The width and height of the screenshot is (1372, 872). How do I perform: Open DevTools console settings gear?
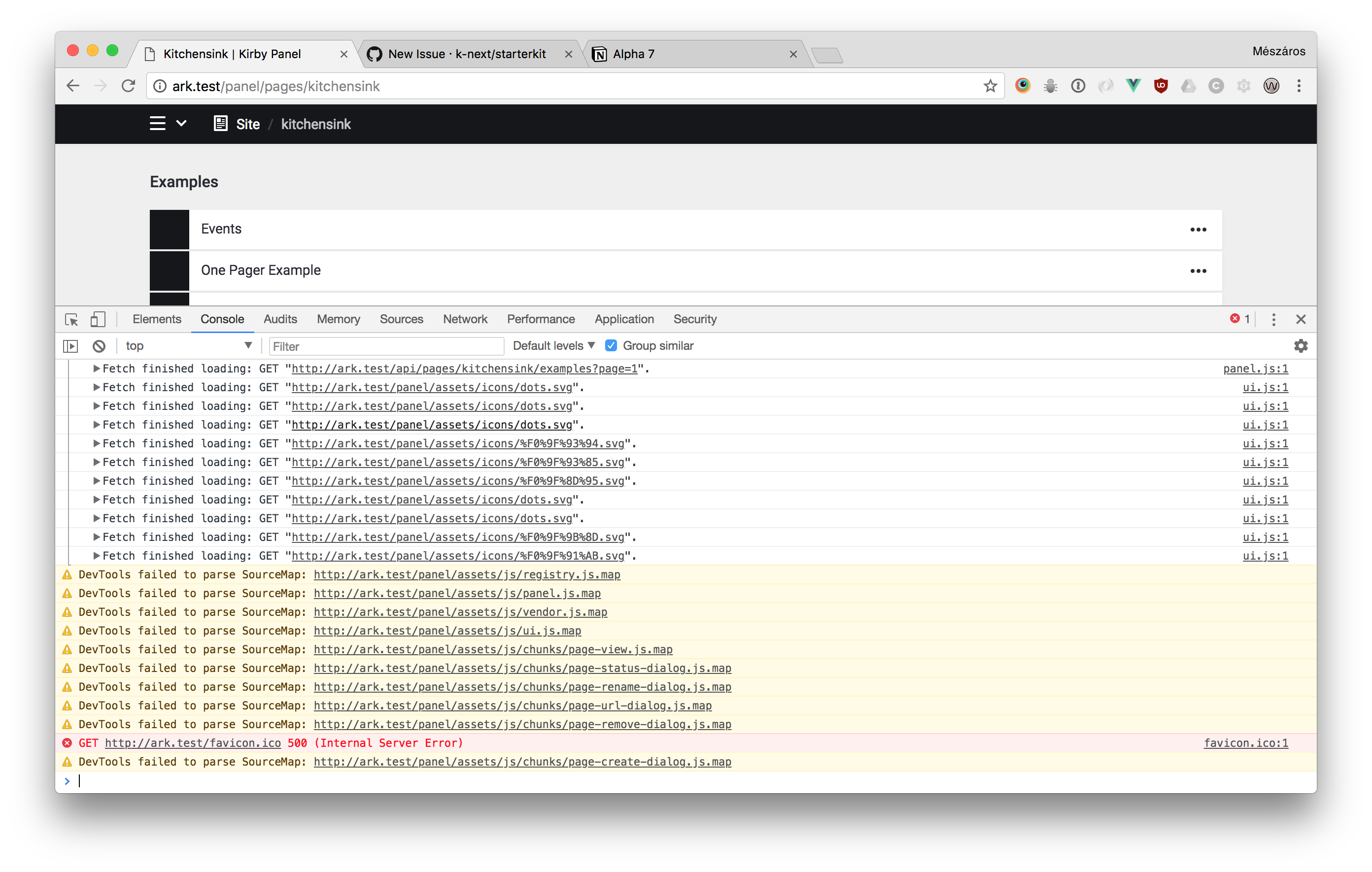point(1301,346)
